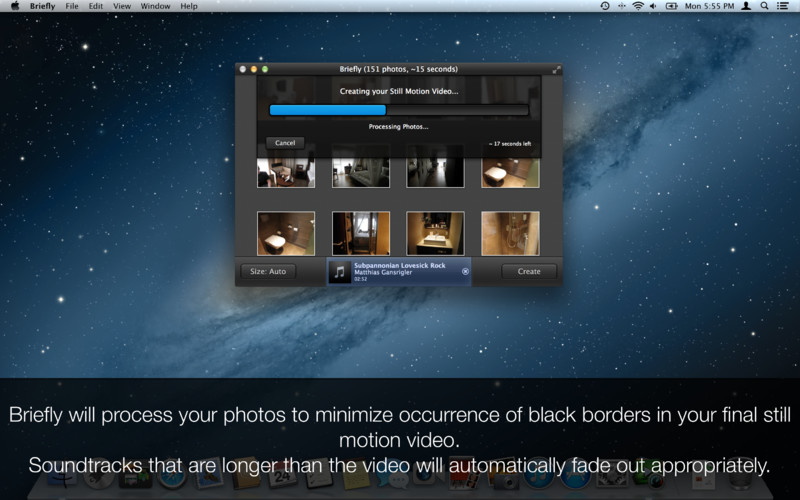Open the View menu
The height and width of the screenshot is (500, 800).
click(x=122, y=6)
